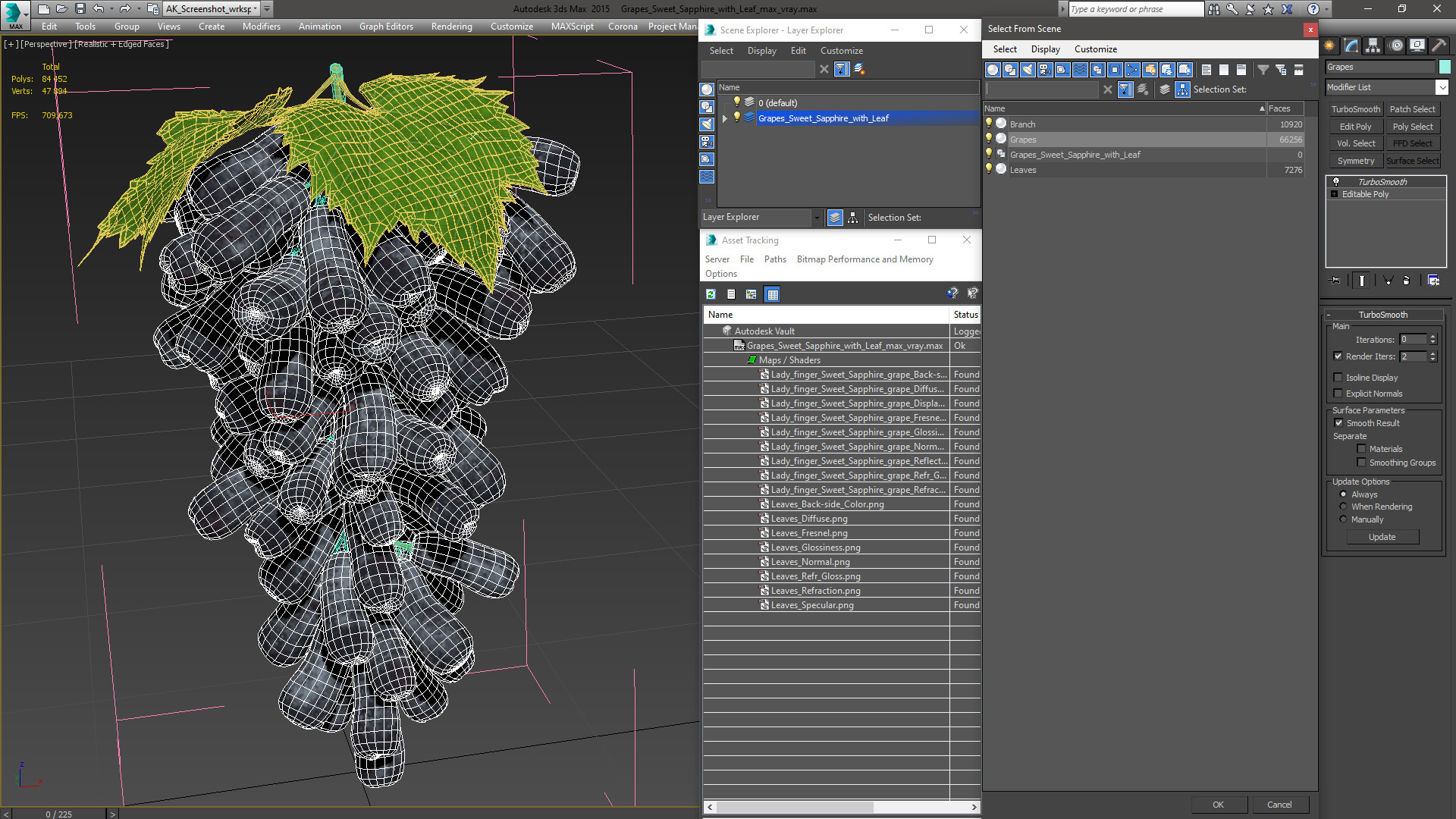The width and height of the screenshot is (1456, 819).
Task: Increase Iterations spinner value
Action: click(1432, 337)
